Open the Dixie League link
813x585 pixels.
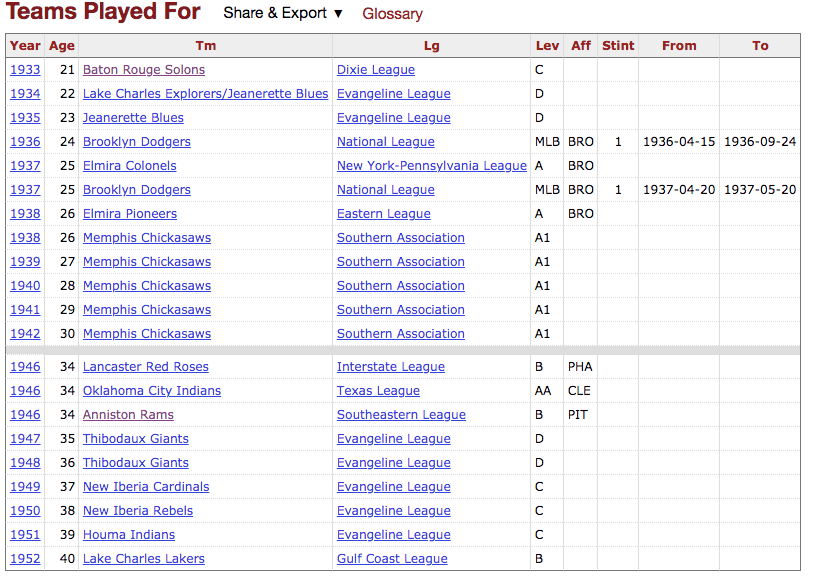376,70
